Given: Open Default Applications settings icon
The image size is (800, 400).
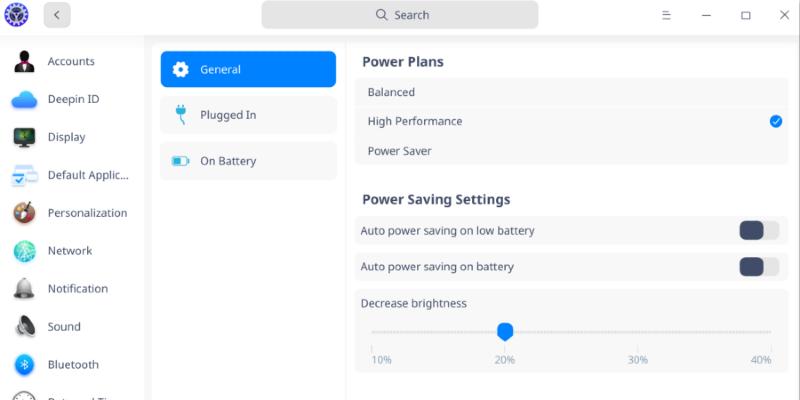Looking at the screenshot, I should 25,176.
